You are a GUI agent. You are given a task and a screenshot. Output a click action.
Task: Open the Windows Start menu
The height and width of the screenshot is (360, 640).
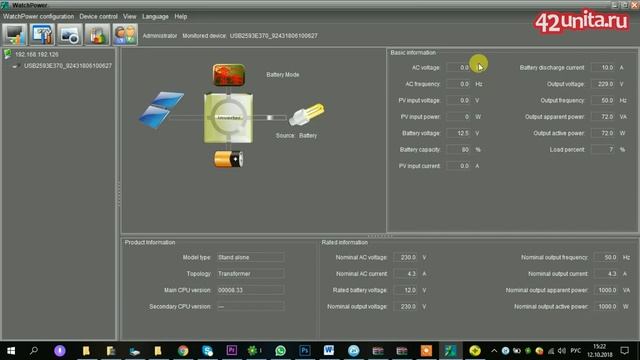(11, 351)
